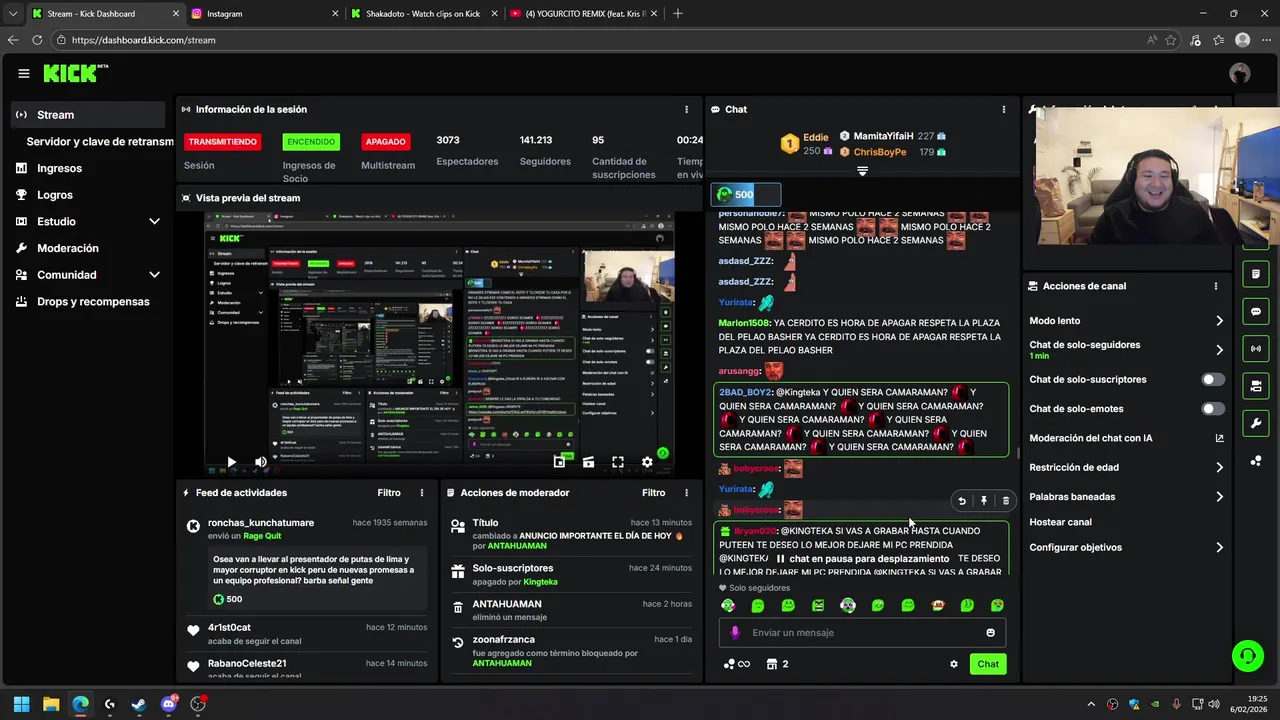The image size is (1280, 720).
Task: Expand Chat de solo-seguidores settings
Action: (x=1219, y=350)
